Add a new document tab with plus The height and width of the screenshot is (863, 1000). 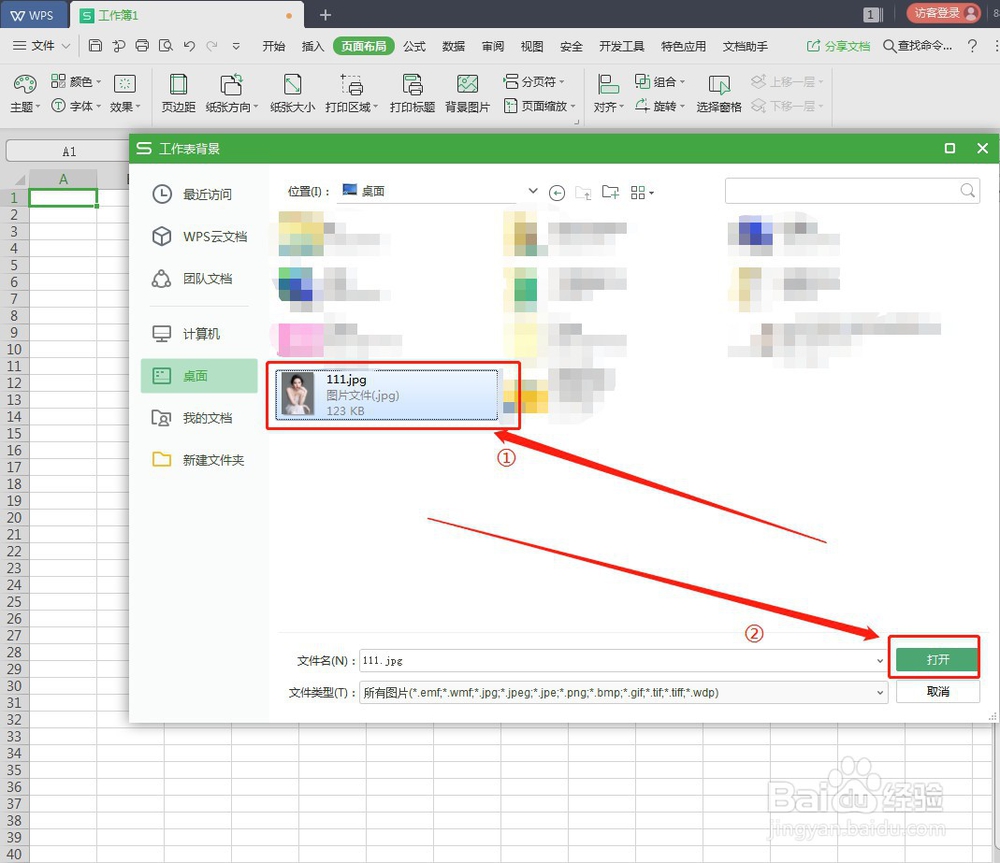pyautogui.click(x=325, y=15)
